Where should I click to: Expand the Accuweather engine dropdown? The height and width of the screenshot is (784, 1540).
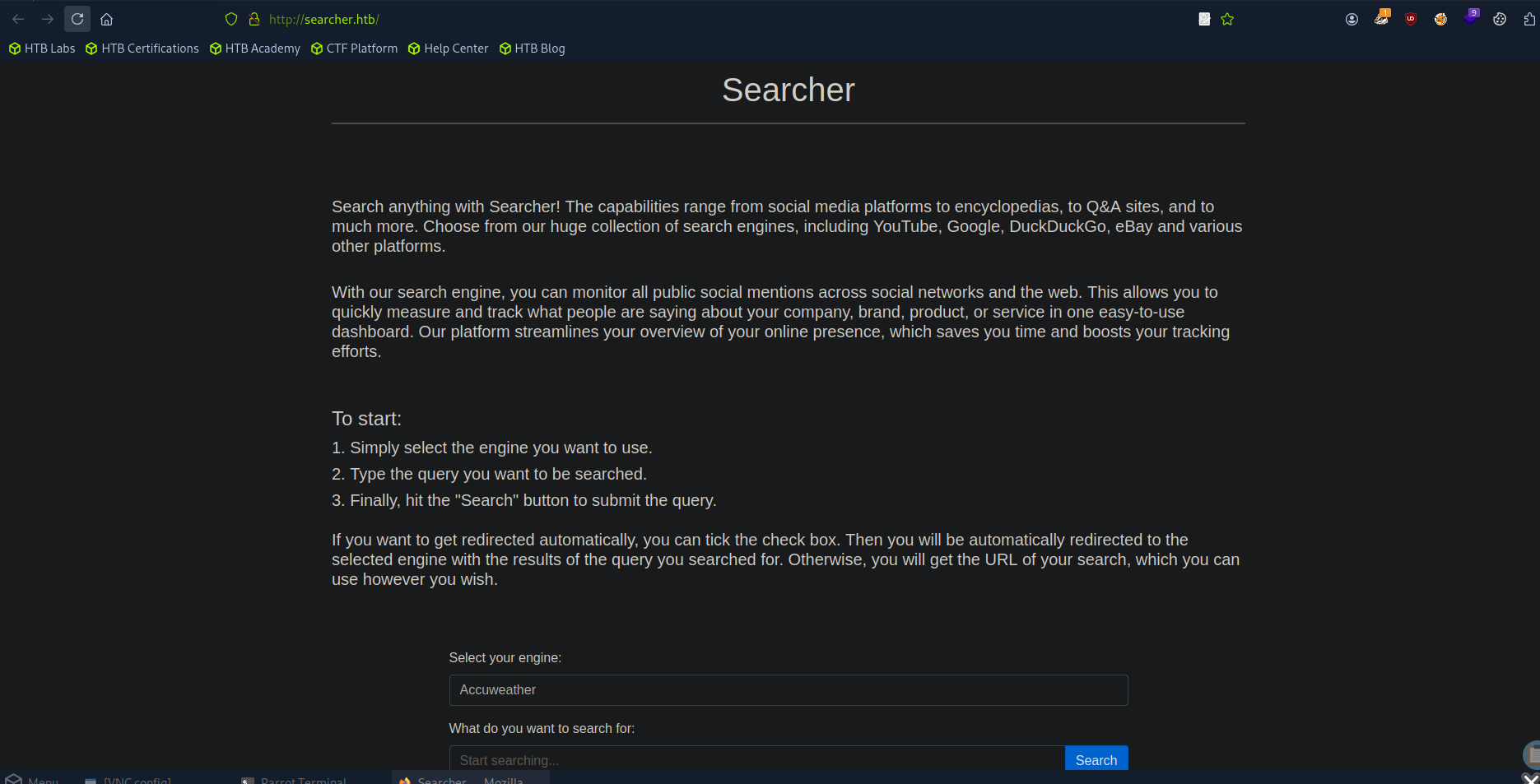(x=789, y=690)
